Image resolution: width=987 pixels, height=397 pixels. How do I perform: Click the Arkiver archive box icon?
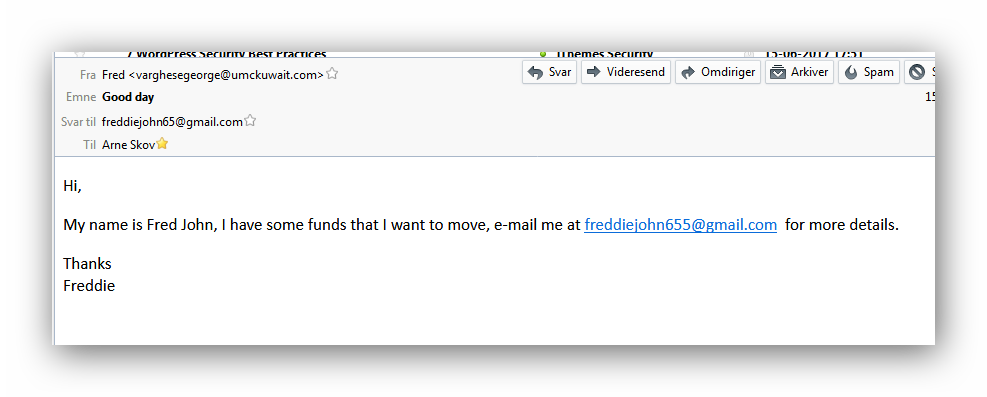[x=778, y=72]
